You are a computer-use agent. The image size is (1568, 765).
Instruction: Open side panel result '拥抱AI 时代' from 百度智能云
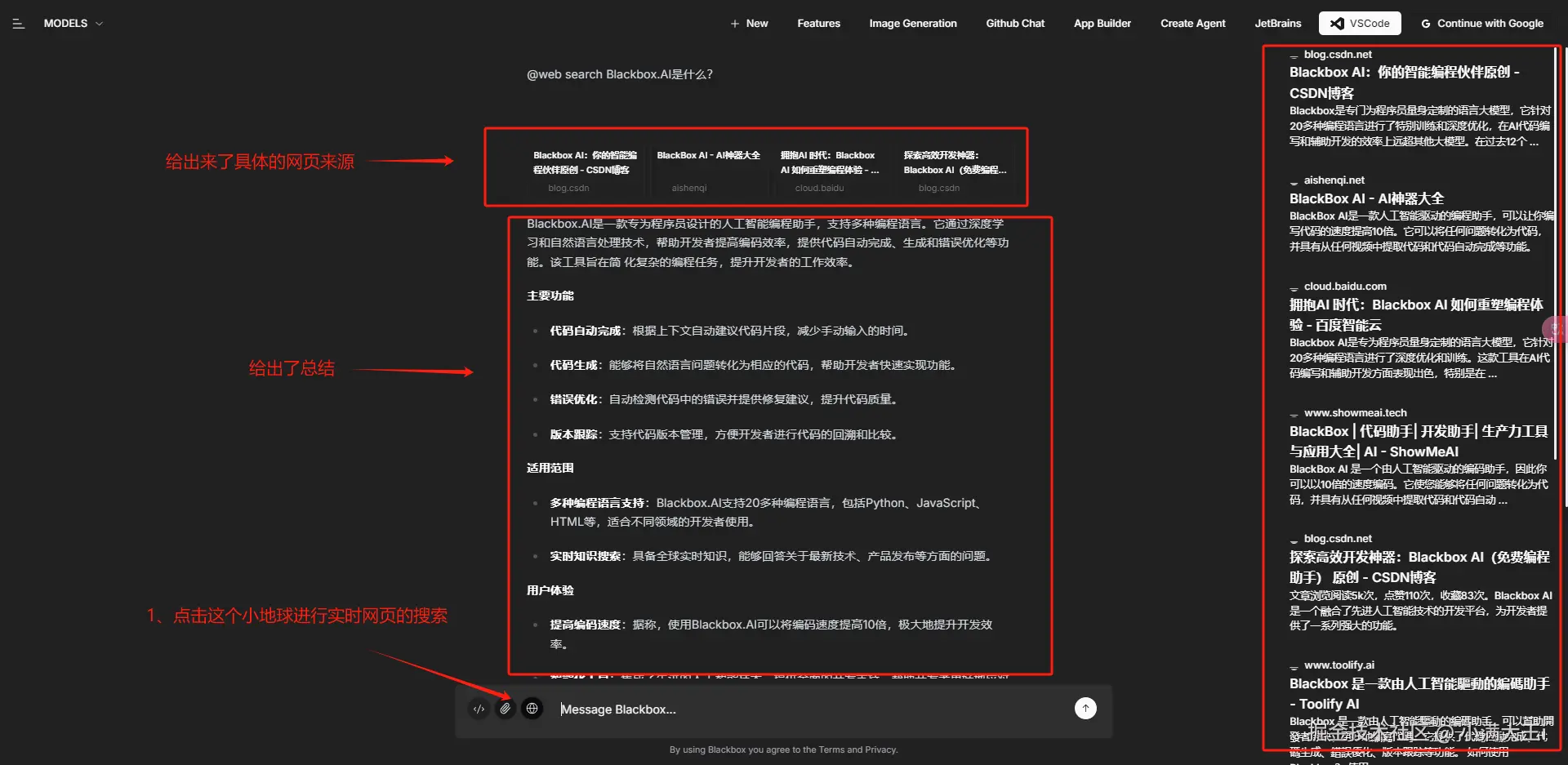1416,315
